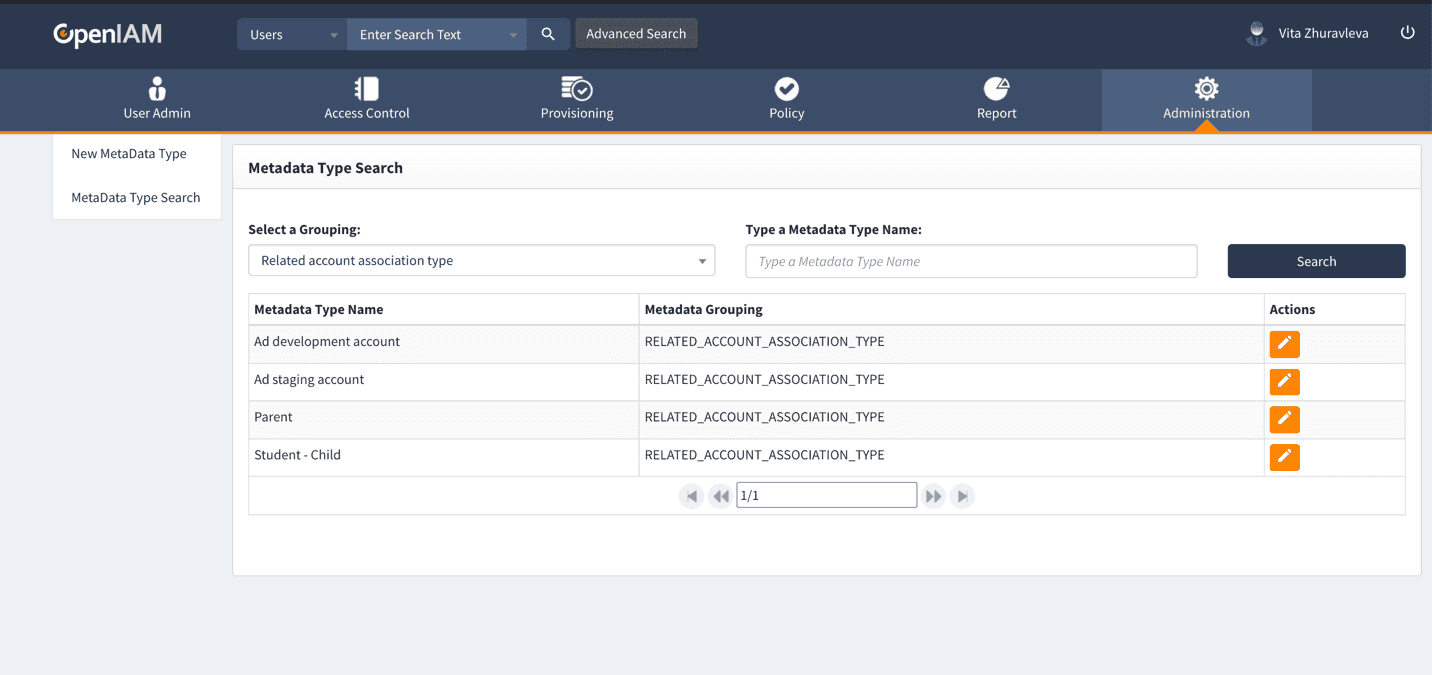Select New MetaData Type in sidebar
Image resolution: width=1432 pixels, height=675 pixels.
pos(129,154)
